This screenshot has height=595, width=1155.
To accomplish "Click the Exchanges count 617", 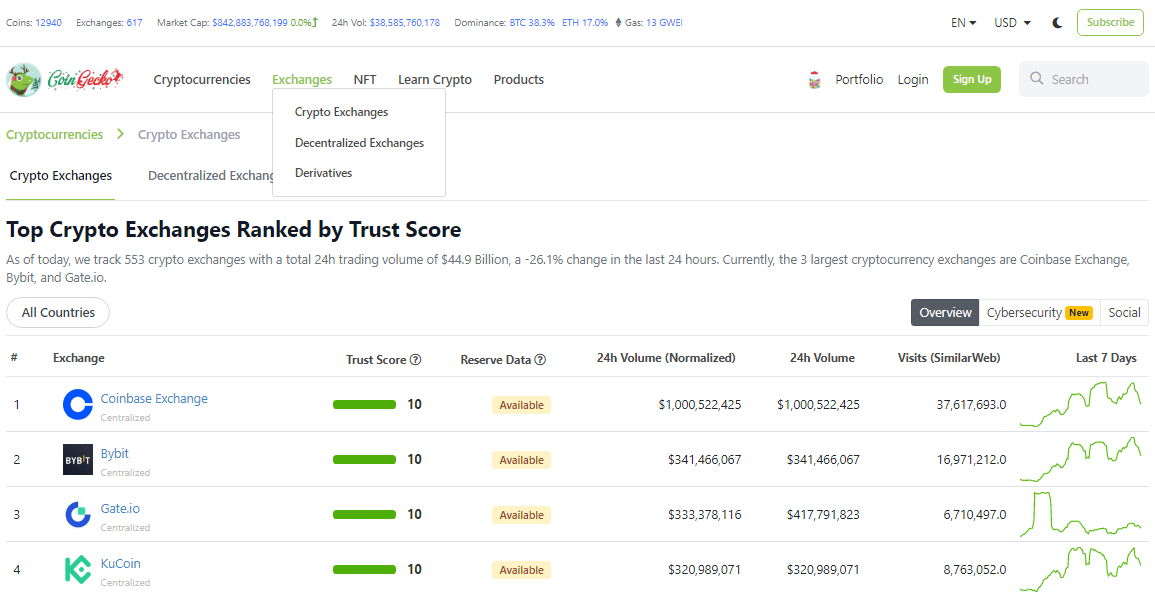I will click(134, 23).
